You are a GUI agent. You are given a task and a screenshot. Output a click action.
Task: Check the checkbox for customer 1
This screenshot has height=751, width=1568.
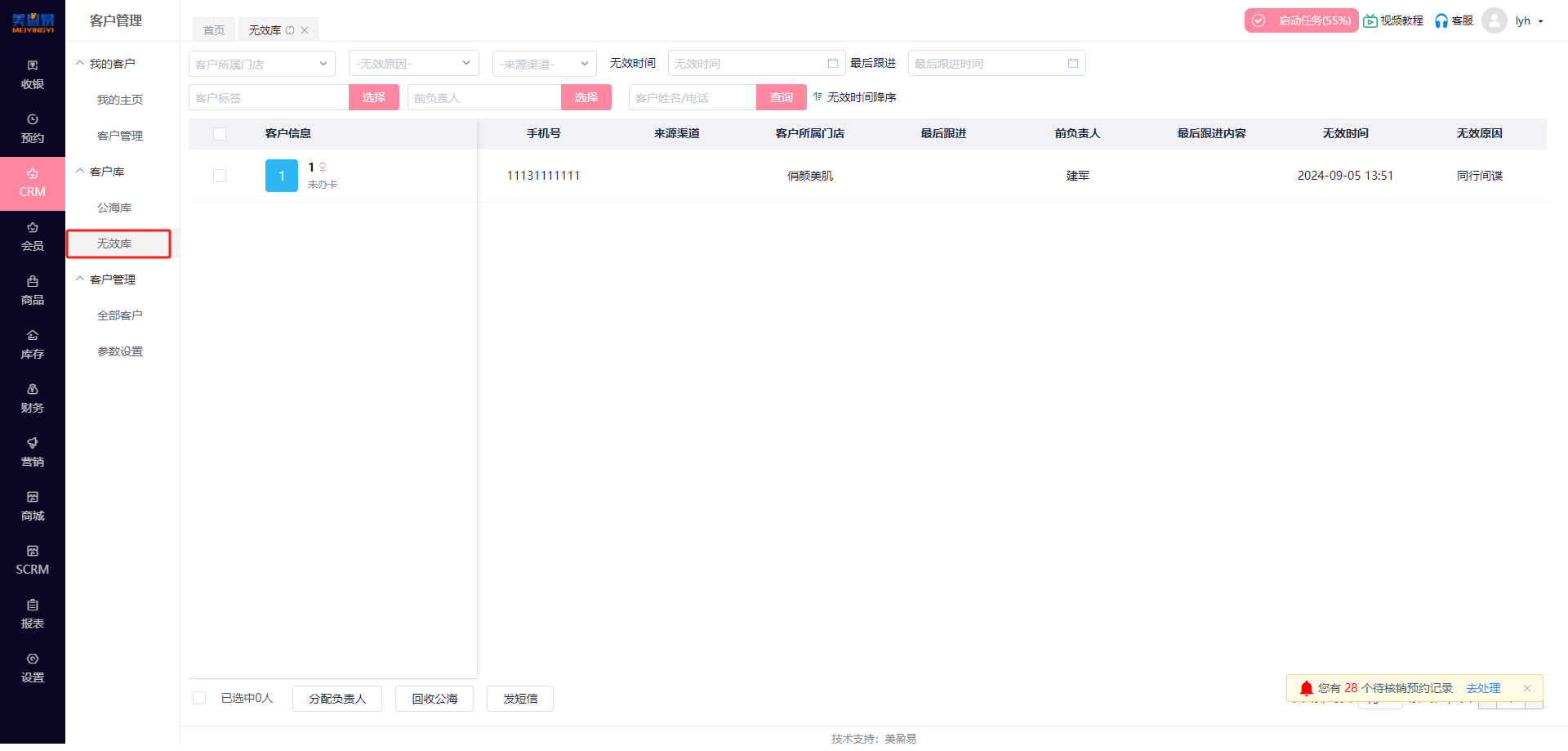click(219, 175)
